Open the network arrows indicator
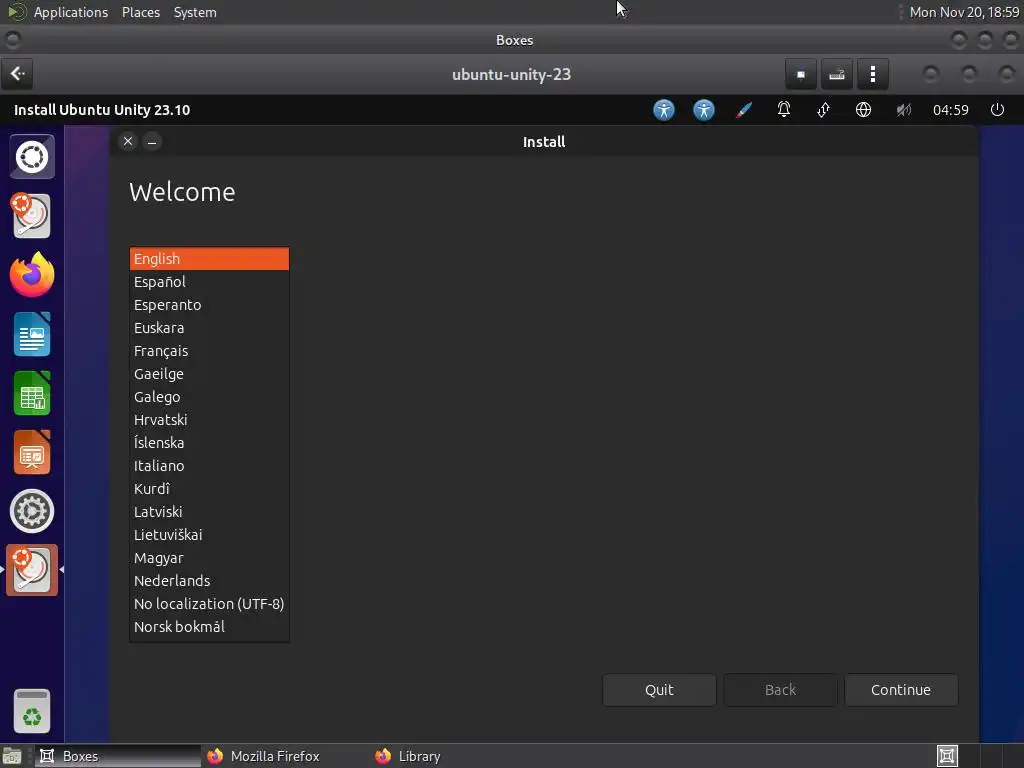Screen dimensions: 1024x768 click(x=824, y=110)
